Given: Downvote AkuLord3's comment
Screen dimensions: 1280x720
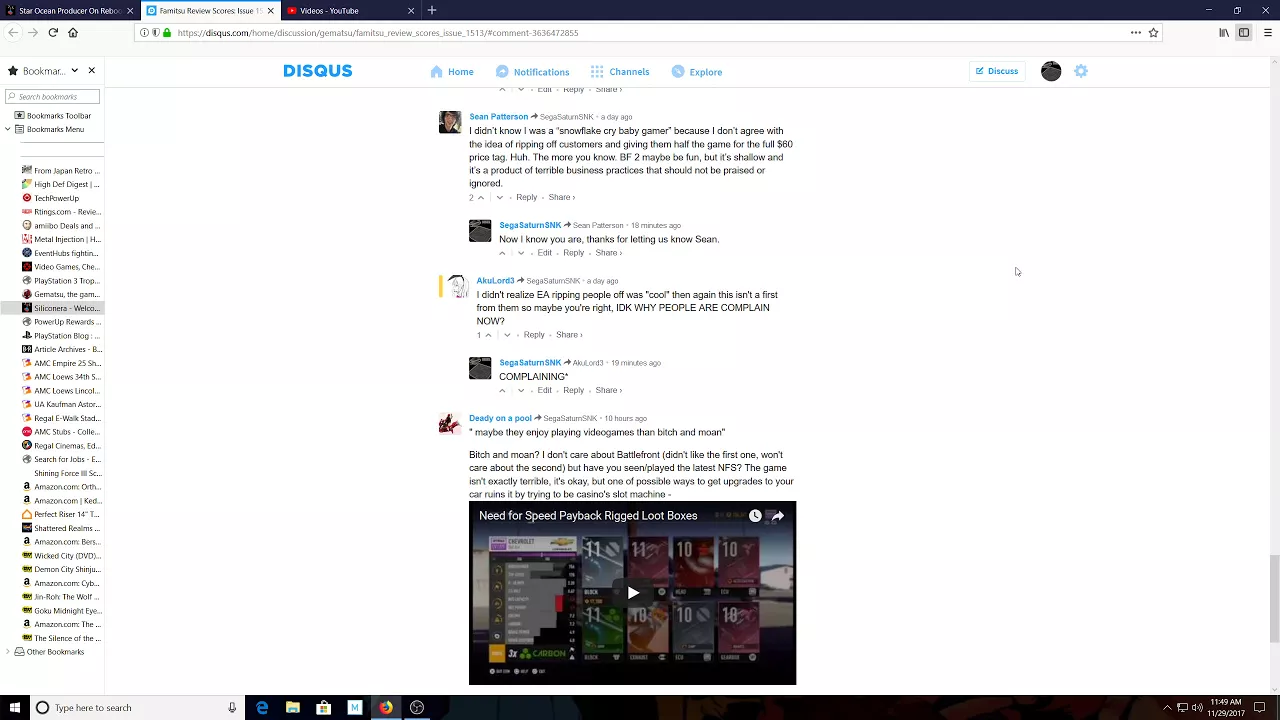Looking at the screenshot, I should [507, 335].
